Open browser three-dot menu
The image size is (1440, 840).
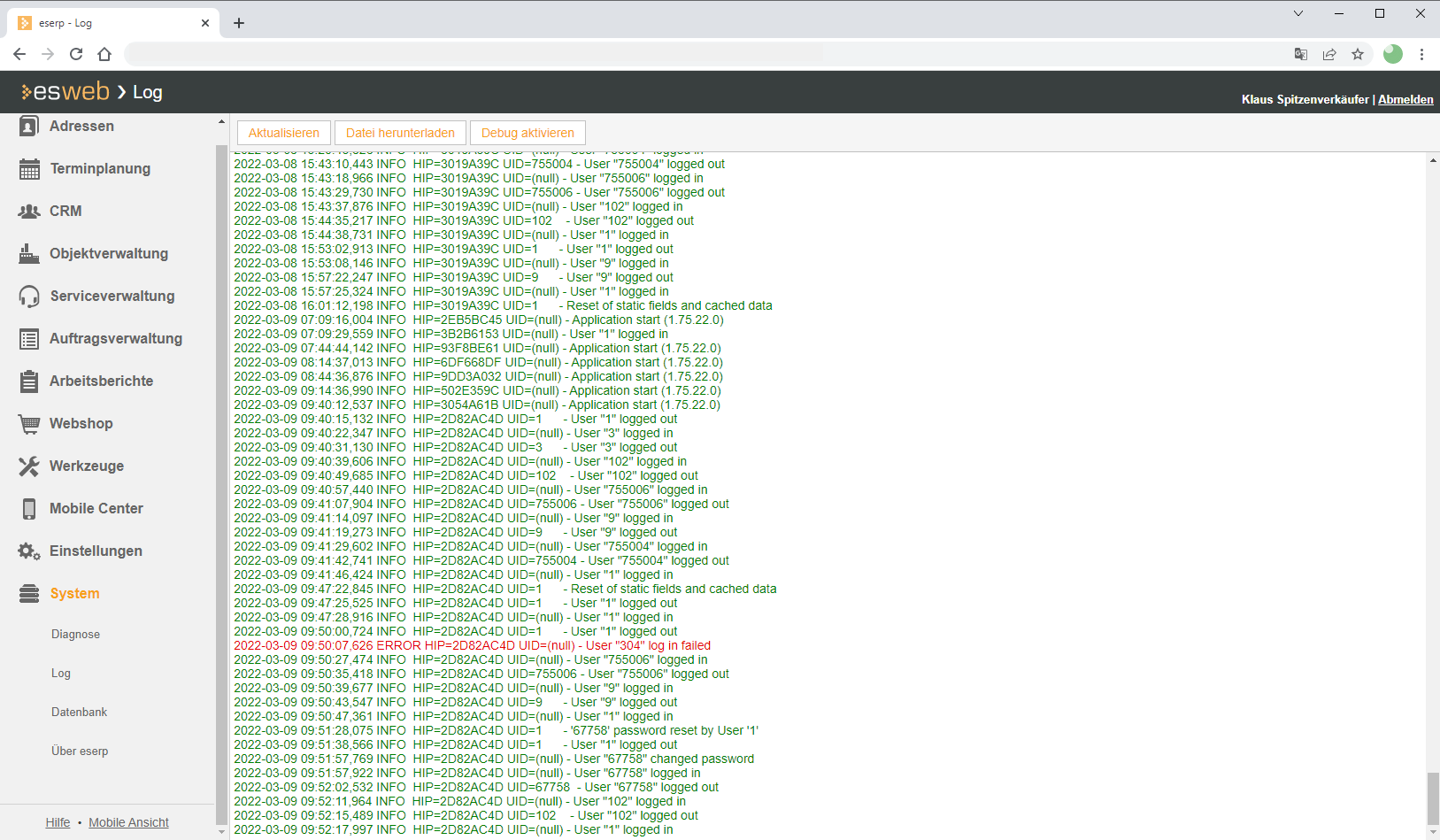pos(1421,54)
